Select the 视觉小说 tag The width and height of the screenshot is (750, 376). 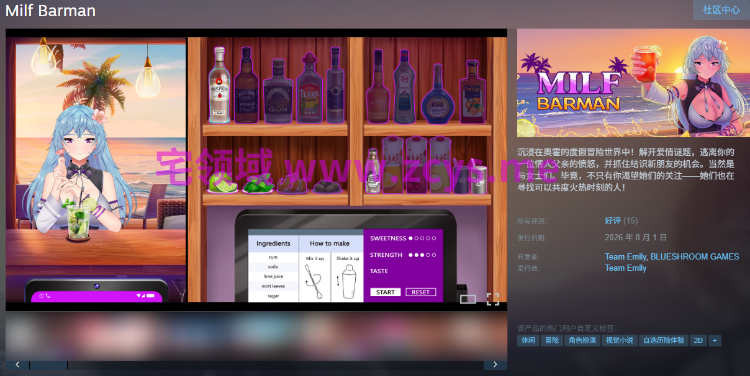pyautogui.click(x=619, y=341)
